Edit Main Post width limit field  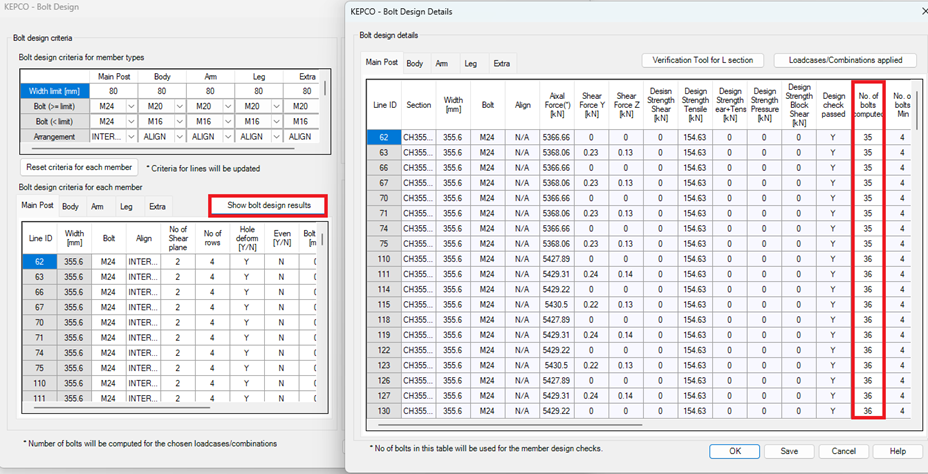pyautogui.click(x=115, y=91)
